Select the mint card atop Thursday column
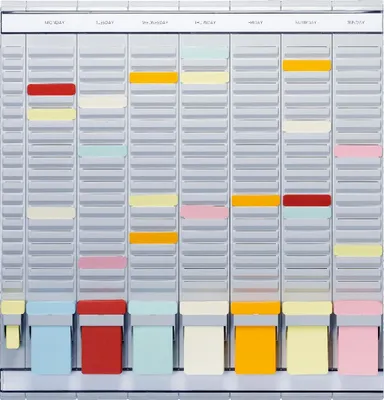384x400 pixels. click(x=205, y=53)
